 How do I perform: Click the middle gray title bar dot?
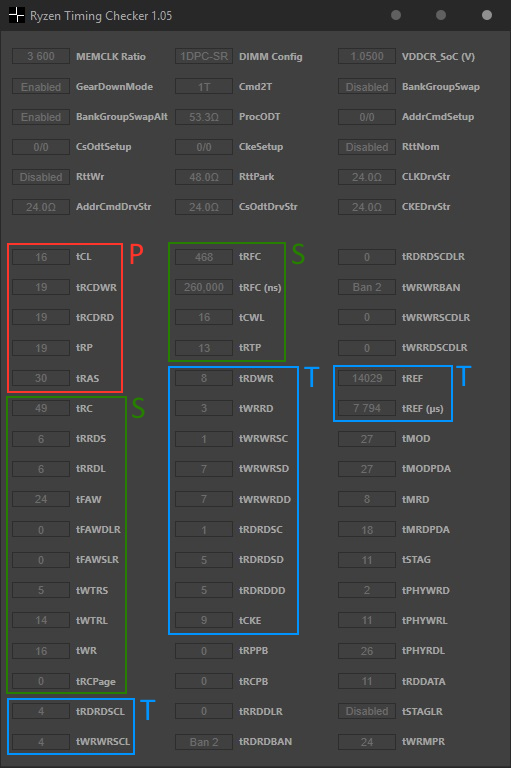coord(441,15)
